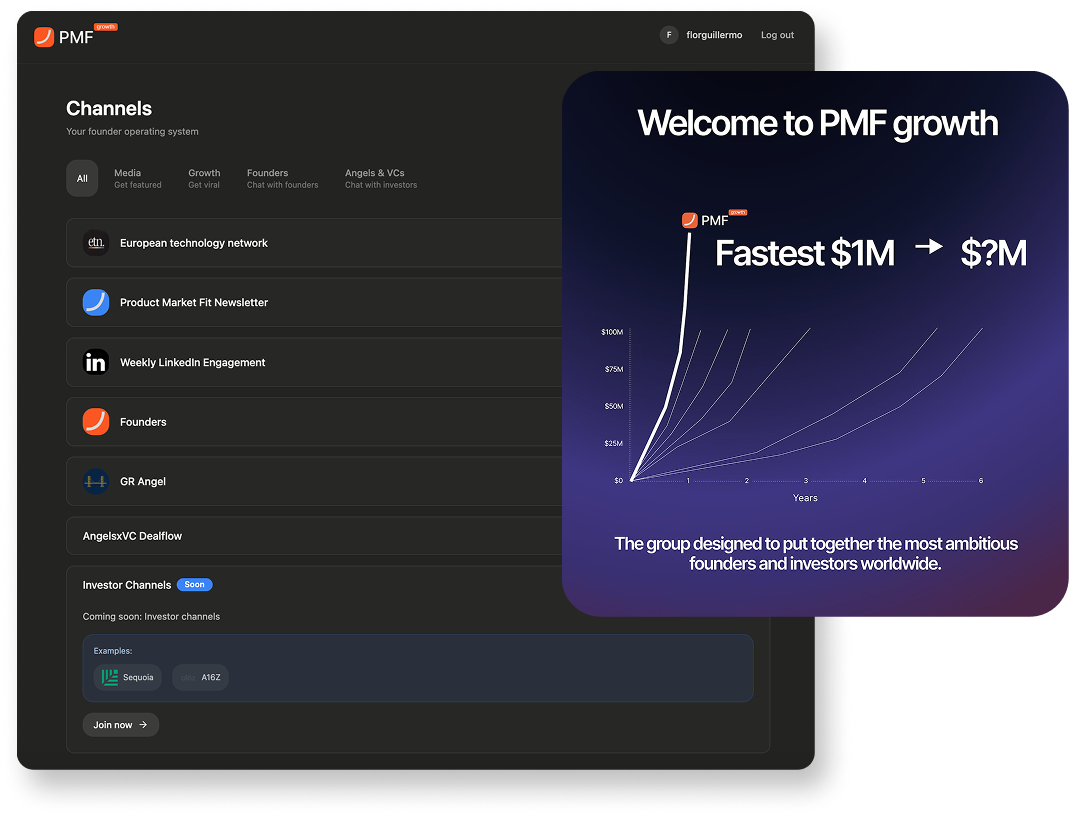Click the growth badge beside the header PMF logo
Image resolution: width=1069 pixels, height=817 pixels.
[x=106, y=27]
